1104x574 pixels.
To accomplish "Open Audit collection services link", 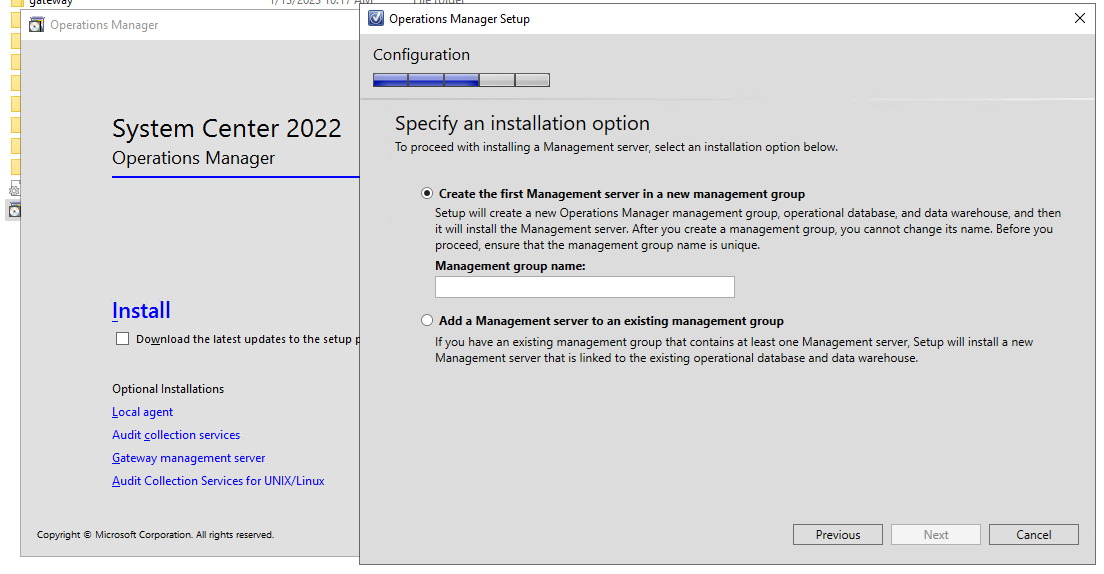I will (176, 435).
